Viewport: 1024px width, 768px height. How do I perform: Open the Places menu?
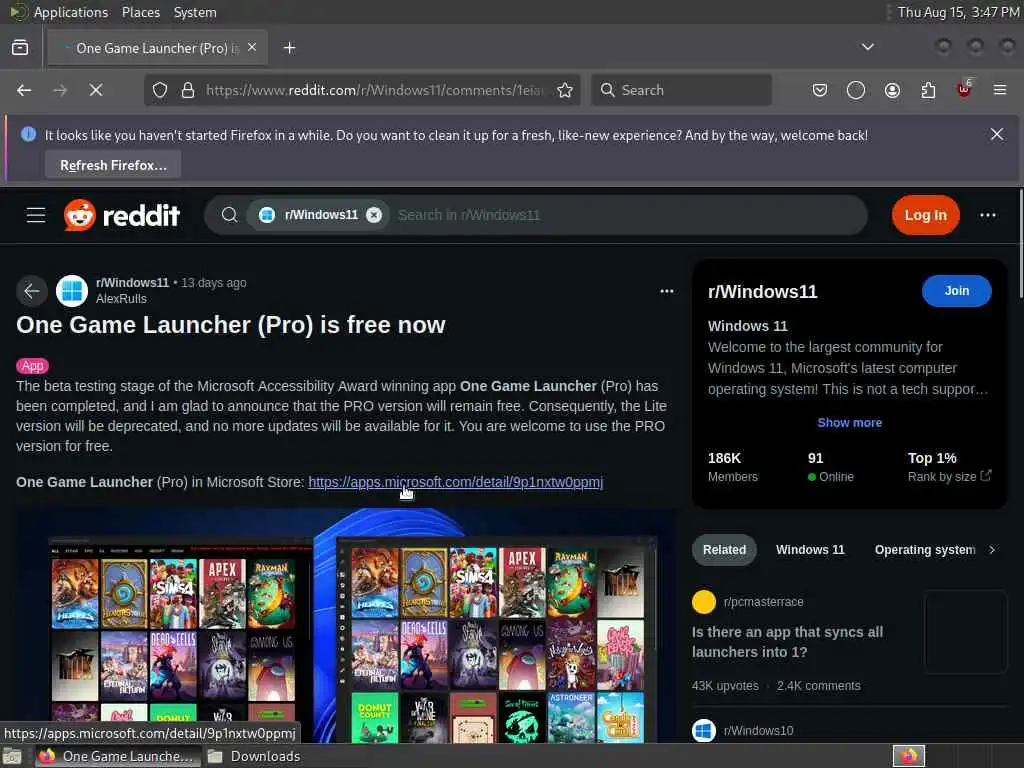(140, 12)
